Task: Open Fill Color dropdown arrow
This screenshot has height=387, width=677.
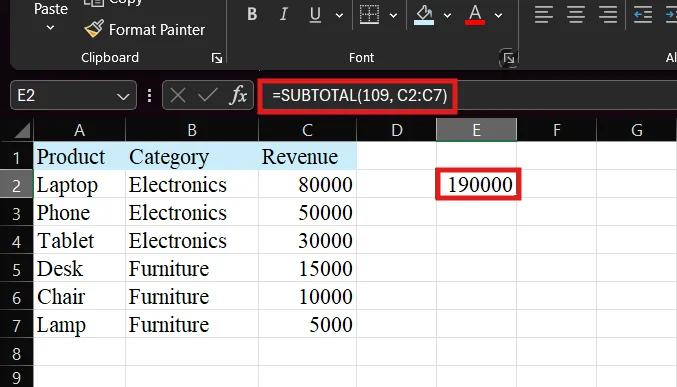Action: pos(447,16)
